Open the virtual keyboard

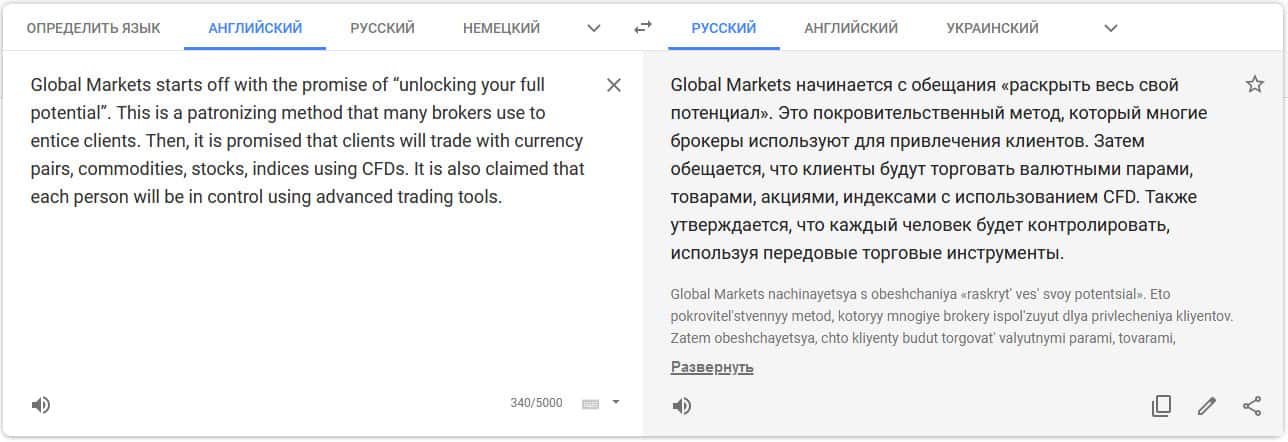coord(590,404)
